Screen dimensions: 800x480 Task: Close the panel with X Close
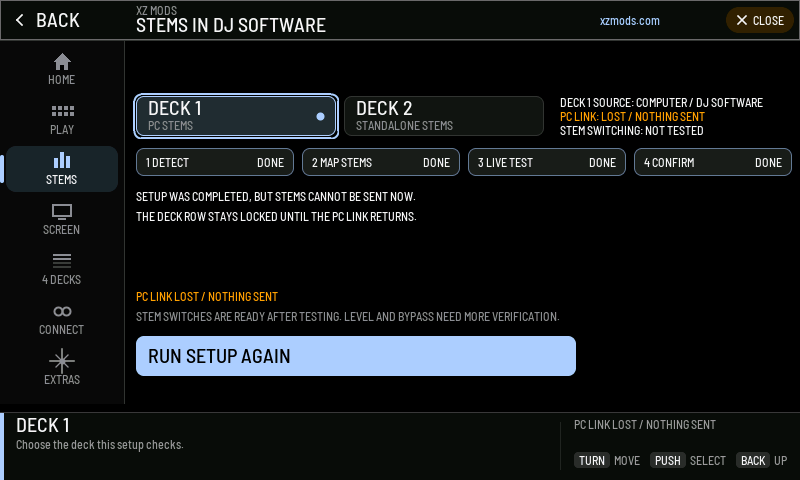click(x=760, y=20)
